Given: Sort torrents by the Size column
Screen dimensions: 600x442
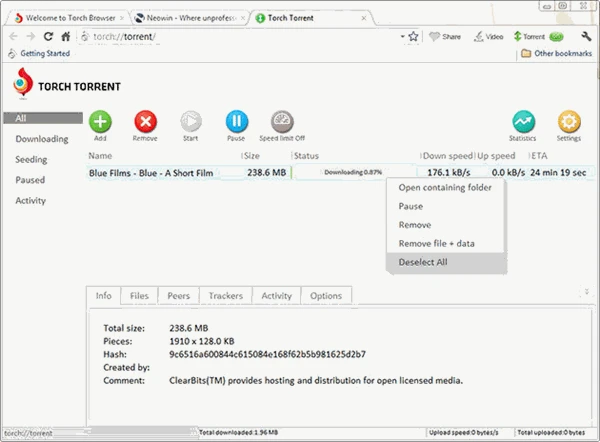Looking at the screenshot, I should click(252, 156).
